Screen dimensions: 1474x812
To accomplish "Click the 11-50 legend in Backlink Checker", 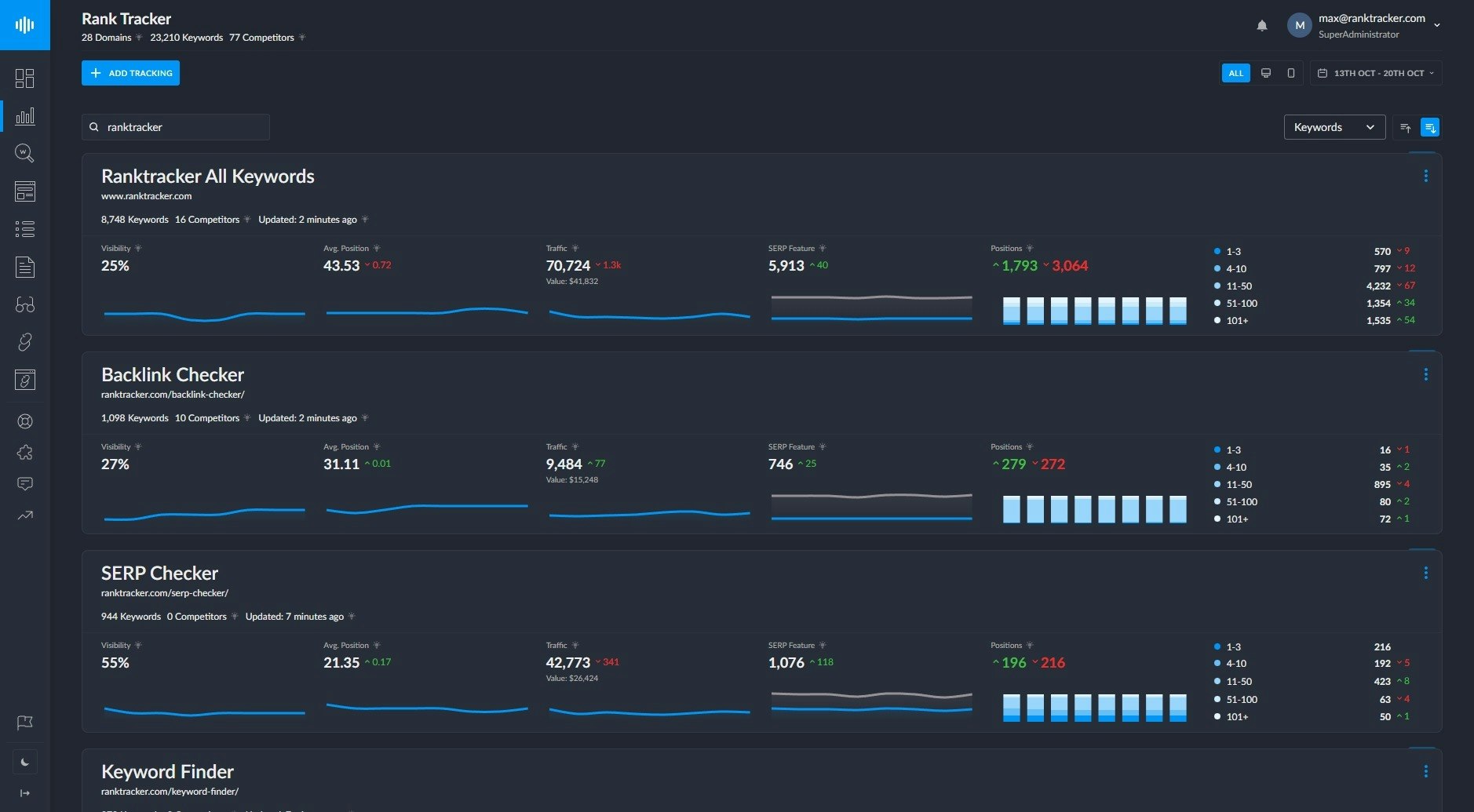I will pos(1233,485).
